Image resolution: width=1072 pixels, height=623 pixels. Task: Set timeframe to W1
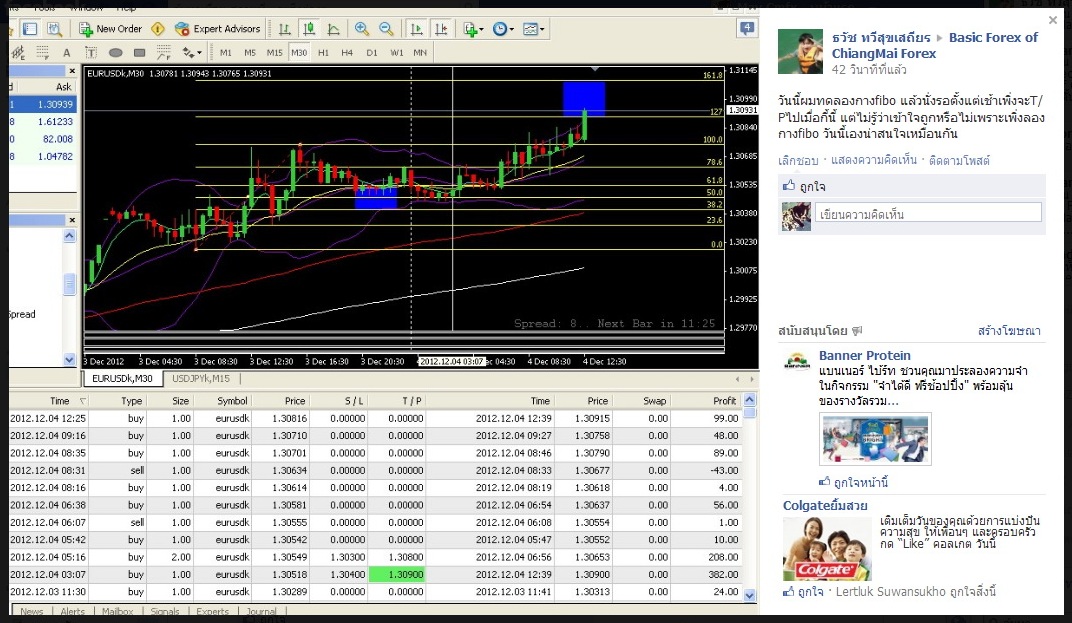coord(397,53)
